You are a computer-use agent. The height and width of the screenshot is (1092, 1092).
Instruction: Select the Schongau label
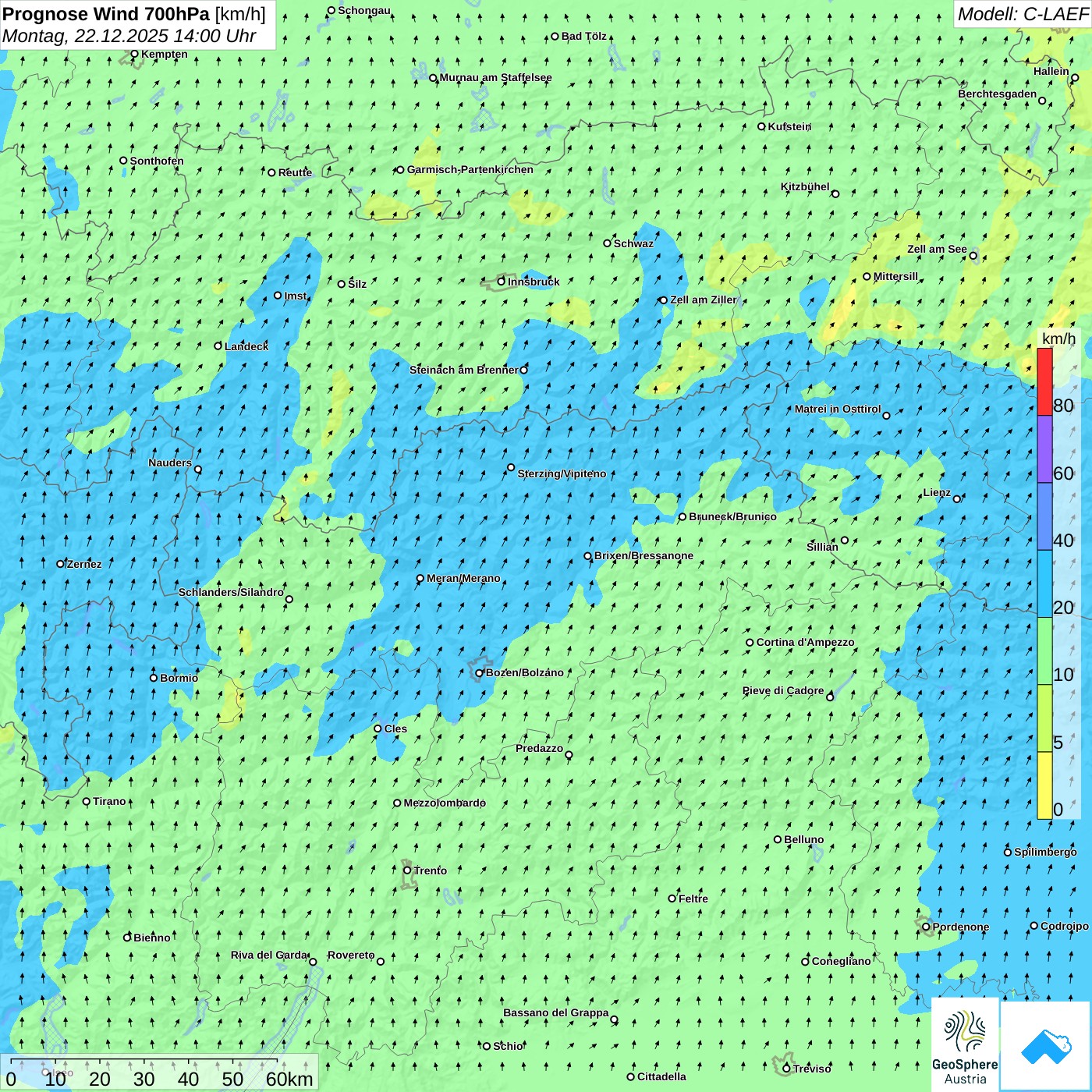(x=364, y=10)
